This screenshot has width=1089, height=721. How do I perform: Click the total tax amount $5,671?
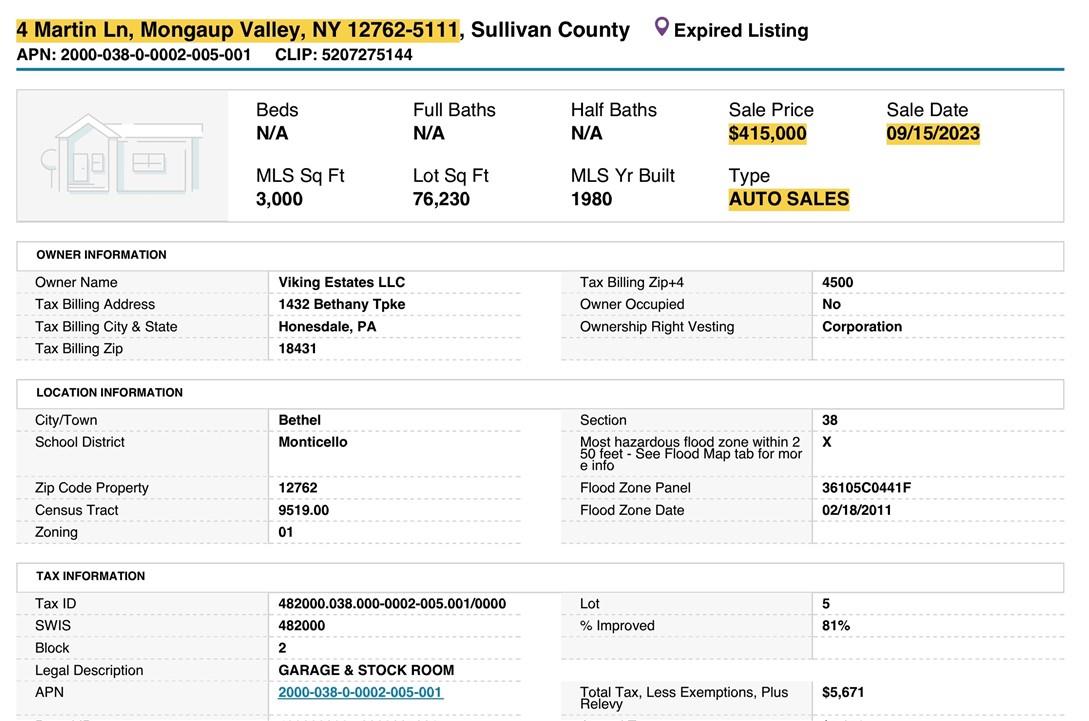(x=843, y=692)
